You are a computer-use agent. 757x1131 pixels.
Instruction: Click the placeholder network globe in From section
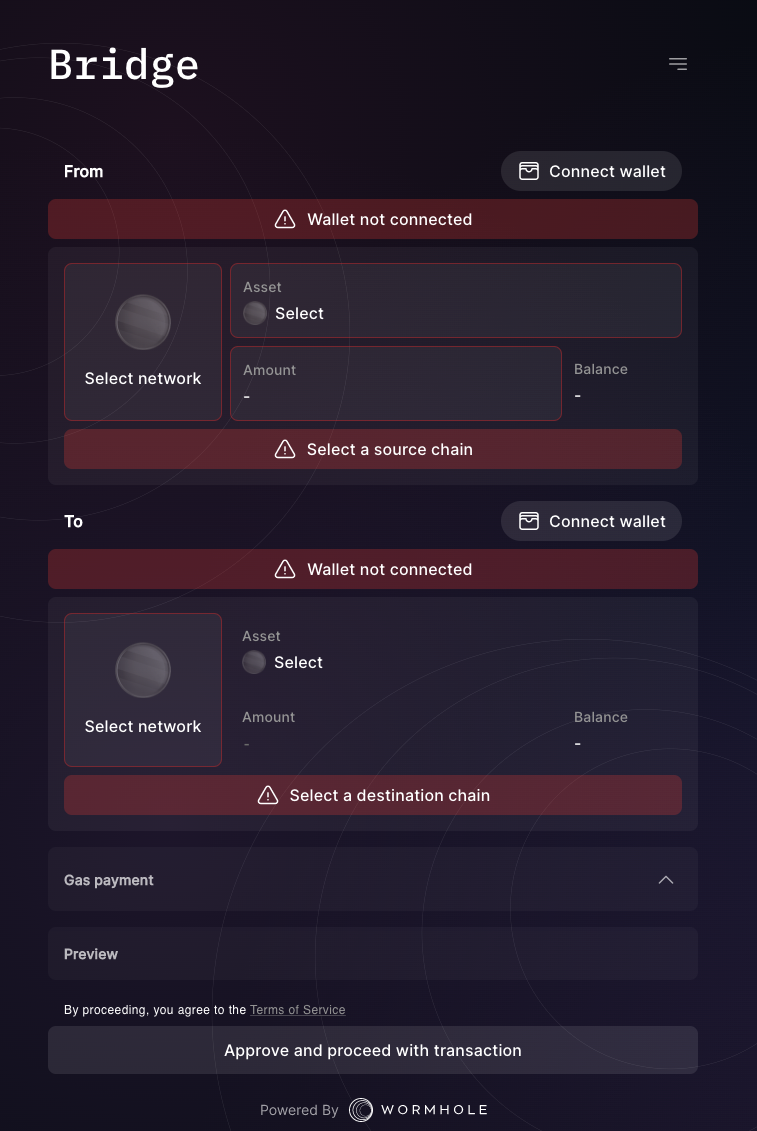point(143,322)
